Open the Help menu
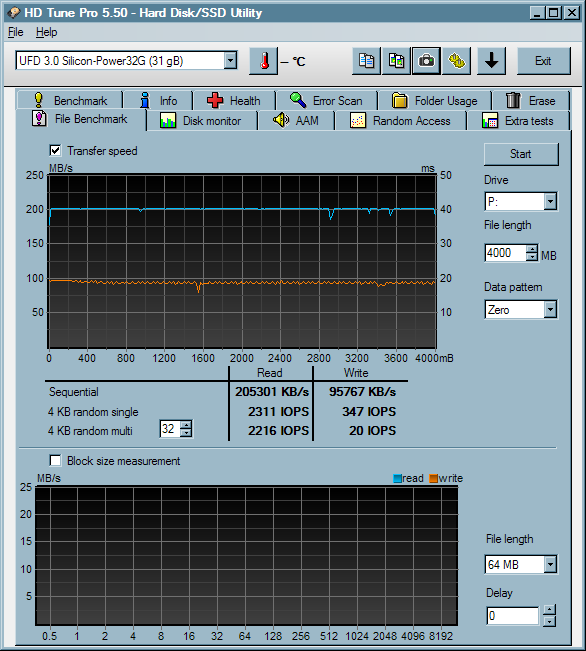586x651 pixels. [46, 32]
